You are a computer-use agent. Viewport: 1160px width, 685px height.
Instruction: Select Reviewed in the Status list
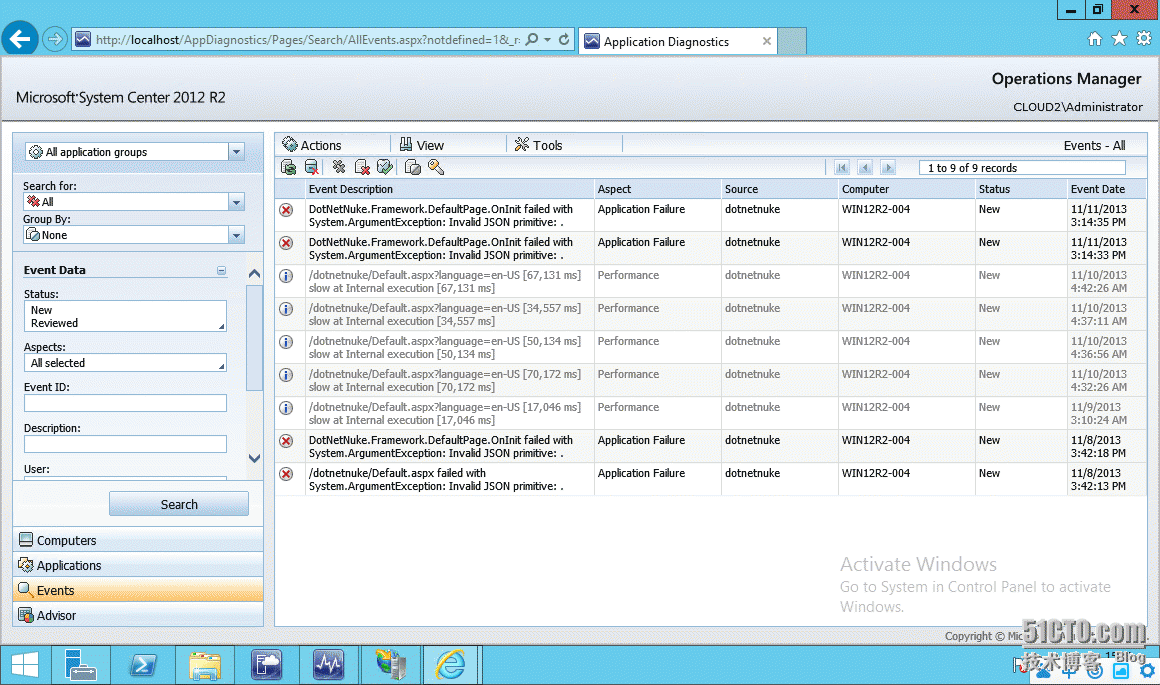click(55, 323)
